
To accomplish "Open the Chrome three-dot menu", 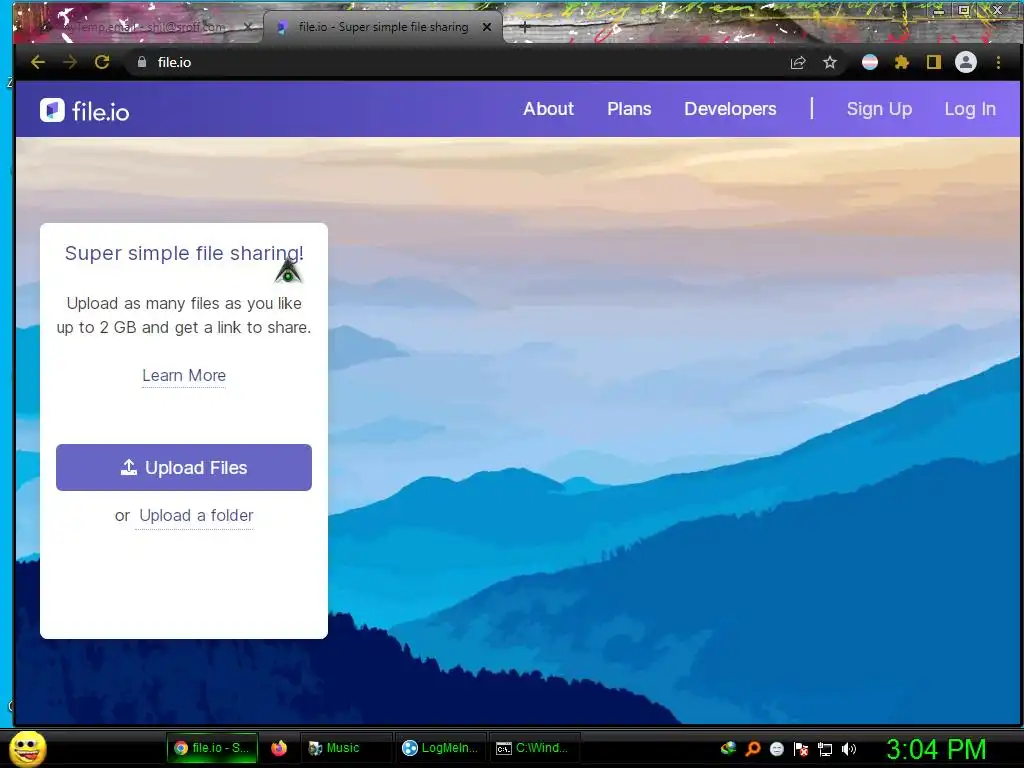I will click(x=998, y=62).
